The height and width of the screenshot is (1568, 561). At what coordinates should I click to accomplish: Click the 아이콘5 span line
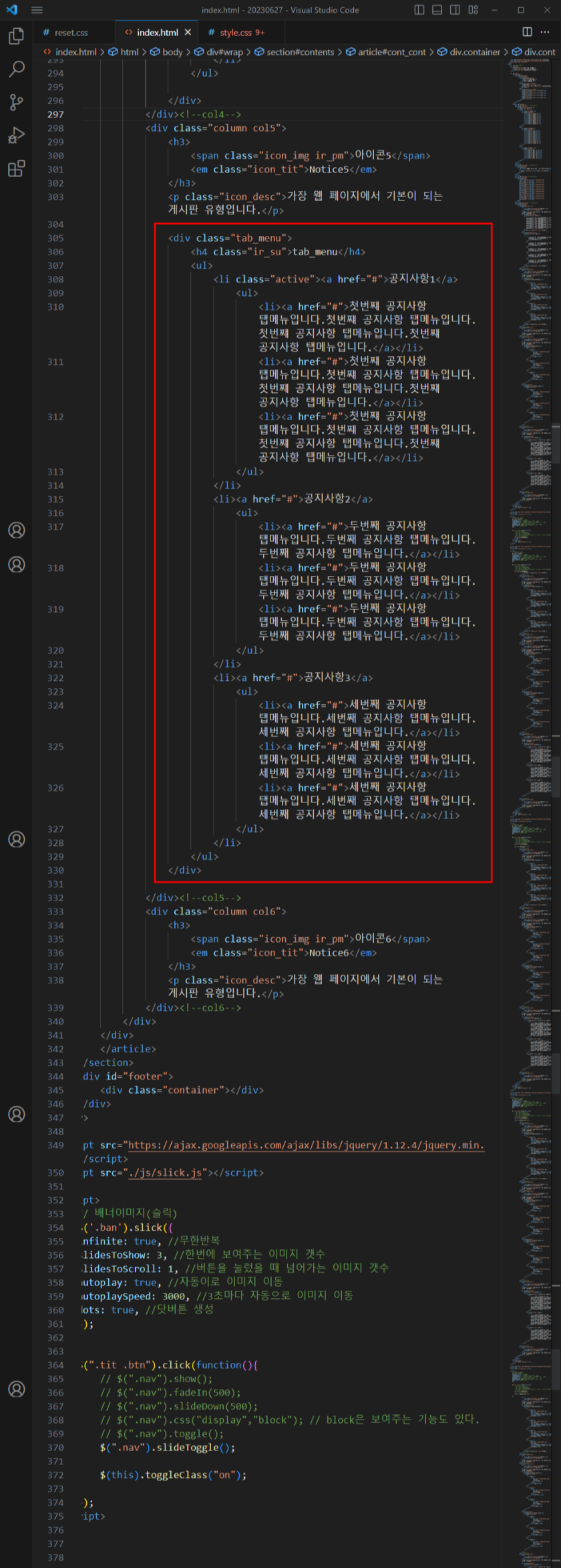(x=311, y=156)
